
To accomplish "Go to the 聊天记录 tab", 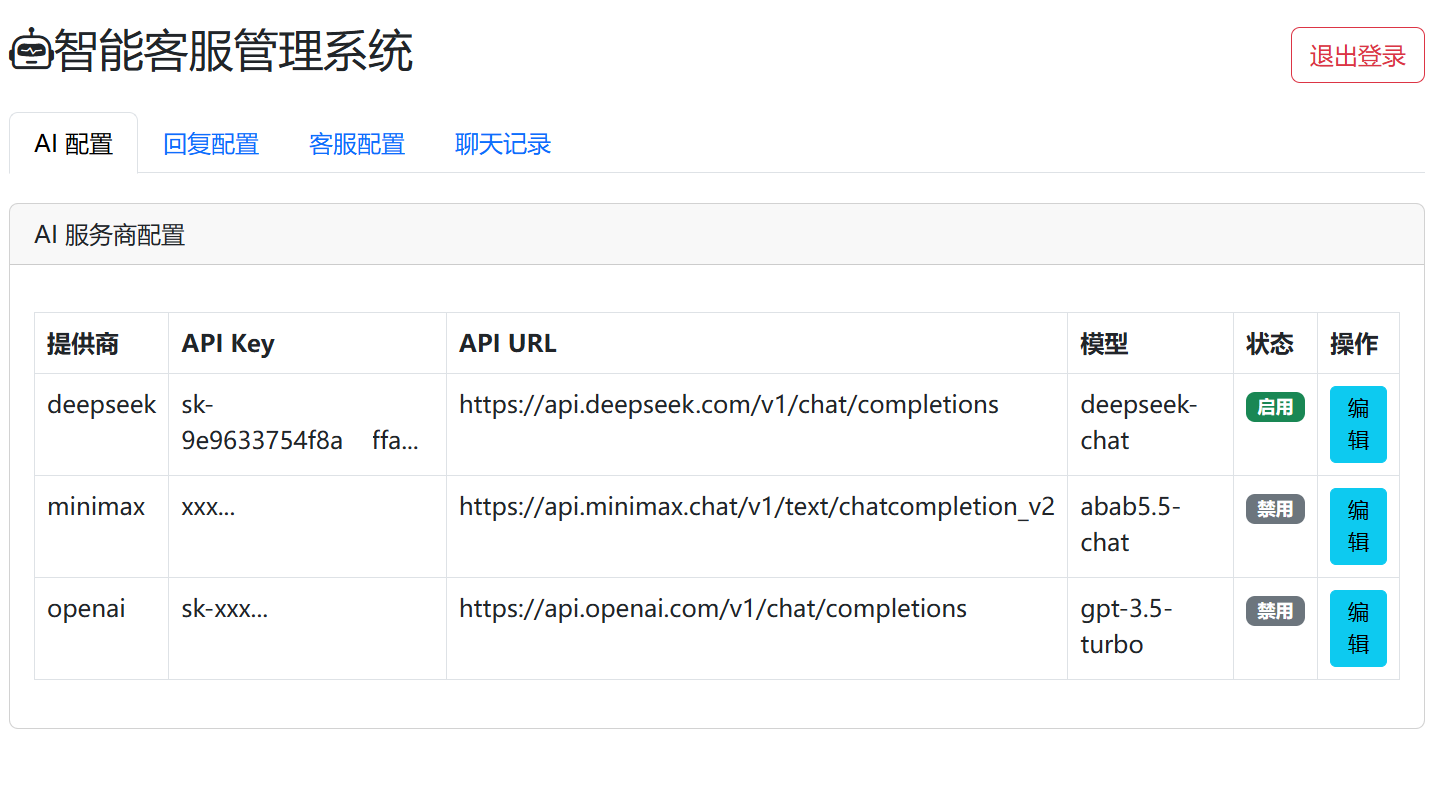I will (503, 144).
